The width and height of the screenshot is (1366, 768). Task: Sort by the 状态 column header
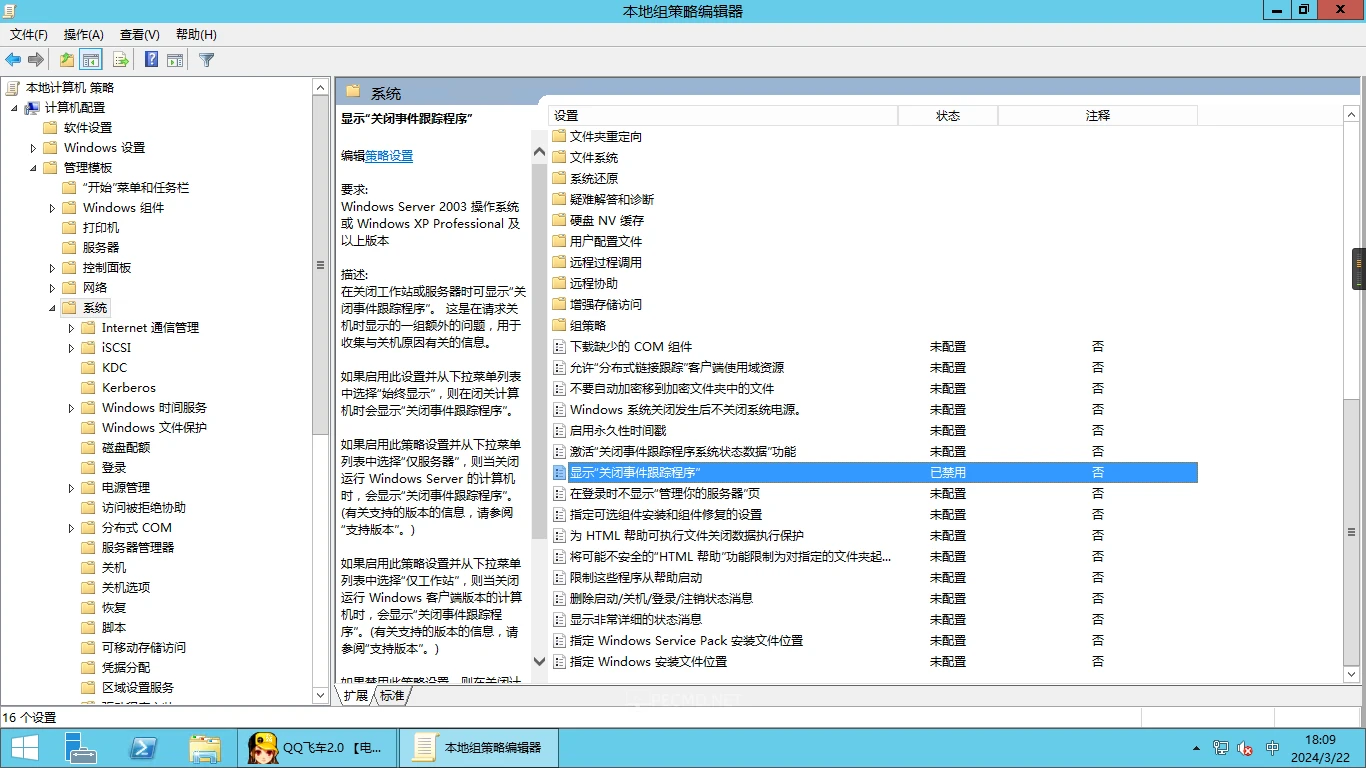point(948,116)
